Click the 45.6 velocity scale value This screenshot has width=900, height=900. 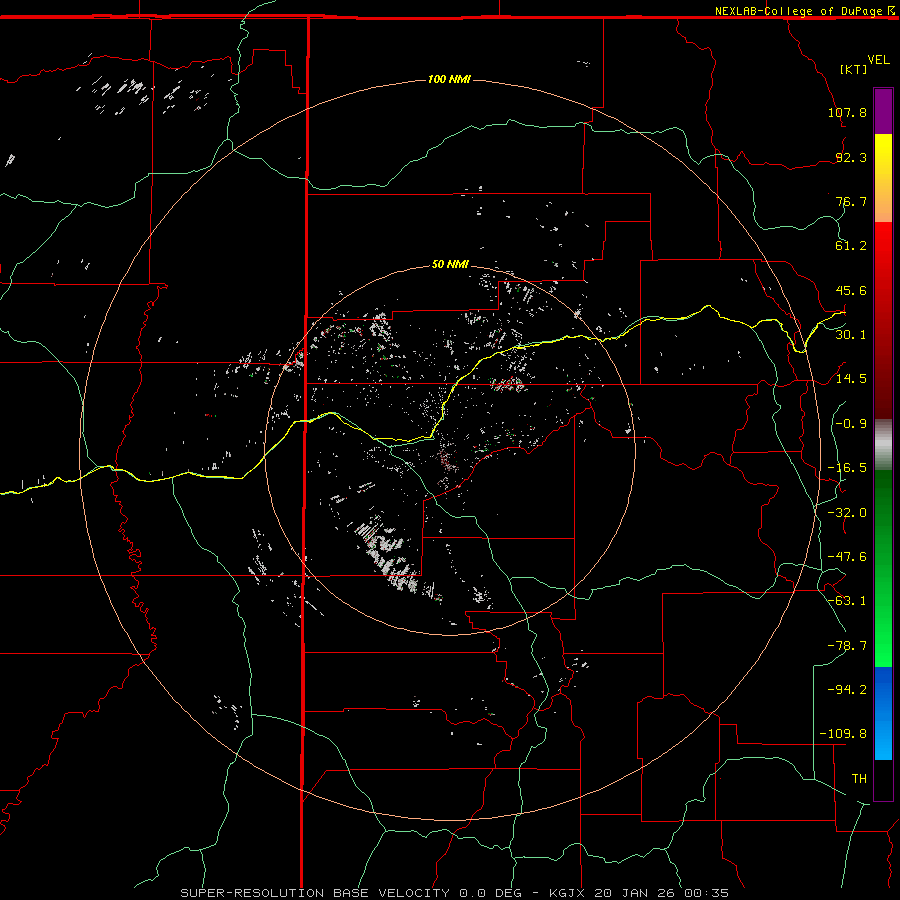pyautogui.click(x=851, y=290)
